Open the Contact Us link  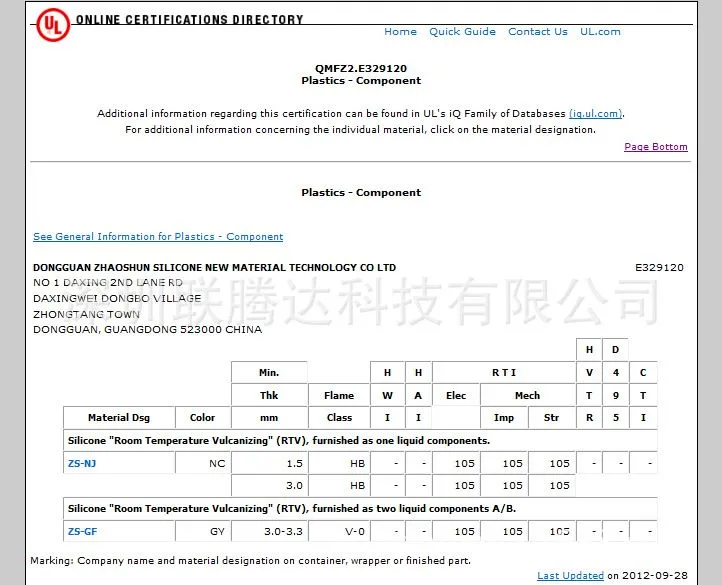click(x=538, y=32)
